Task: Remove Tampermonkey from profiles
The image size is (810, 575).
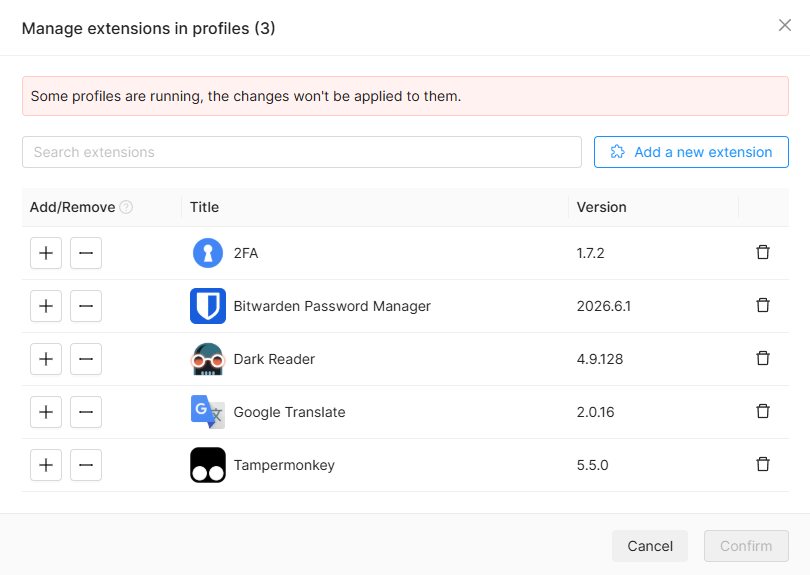Action: [86, 465]
